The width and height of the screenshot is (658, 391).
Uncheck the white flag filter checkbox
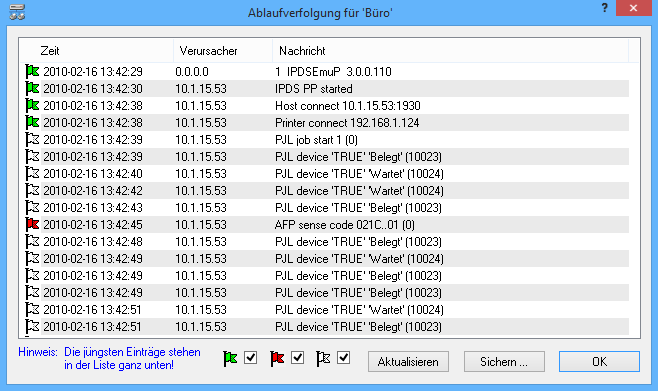pyautogui.click(x=343, y=358)
